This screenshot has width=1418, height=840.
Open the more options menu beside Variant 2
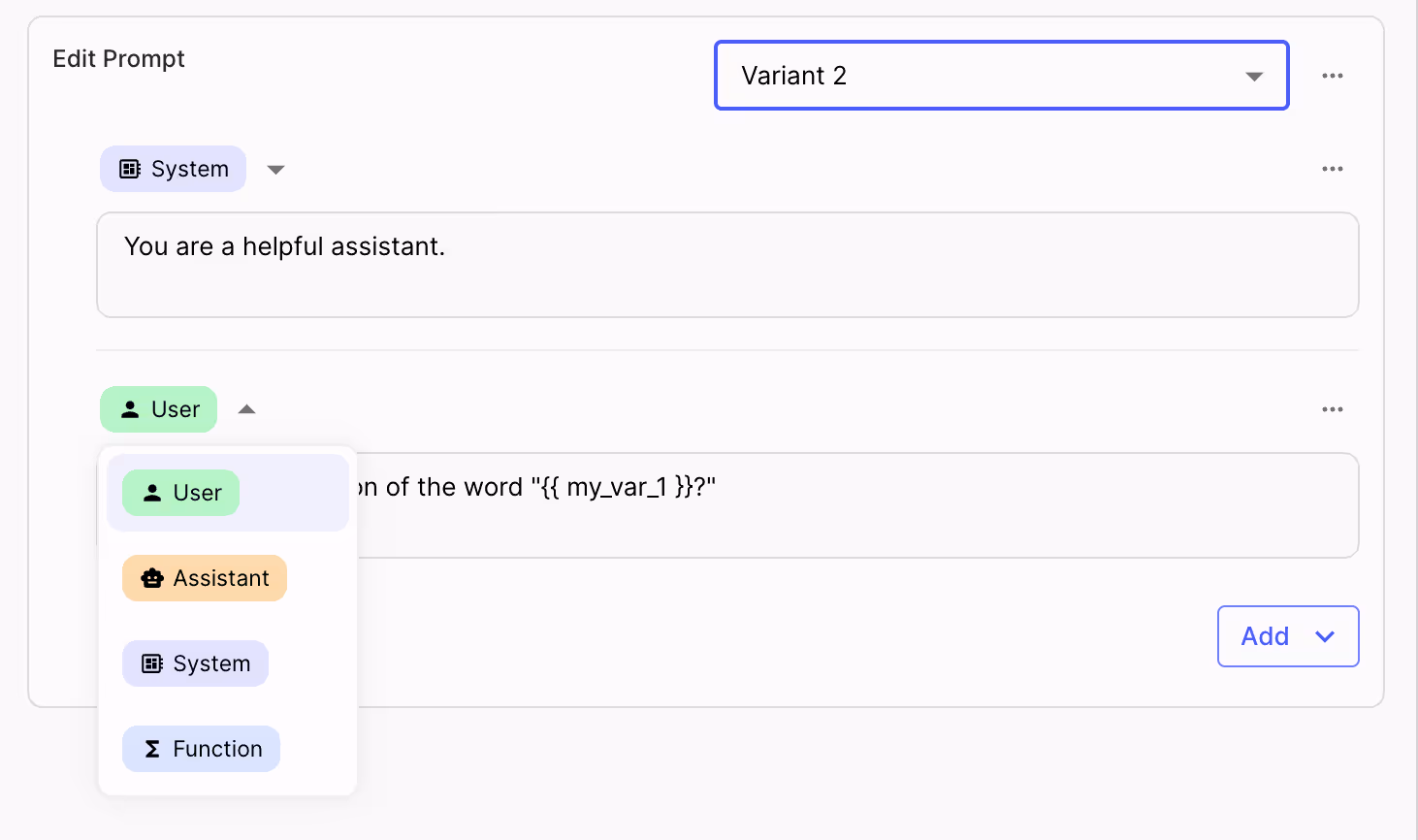click(1333, 76)
